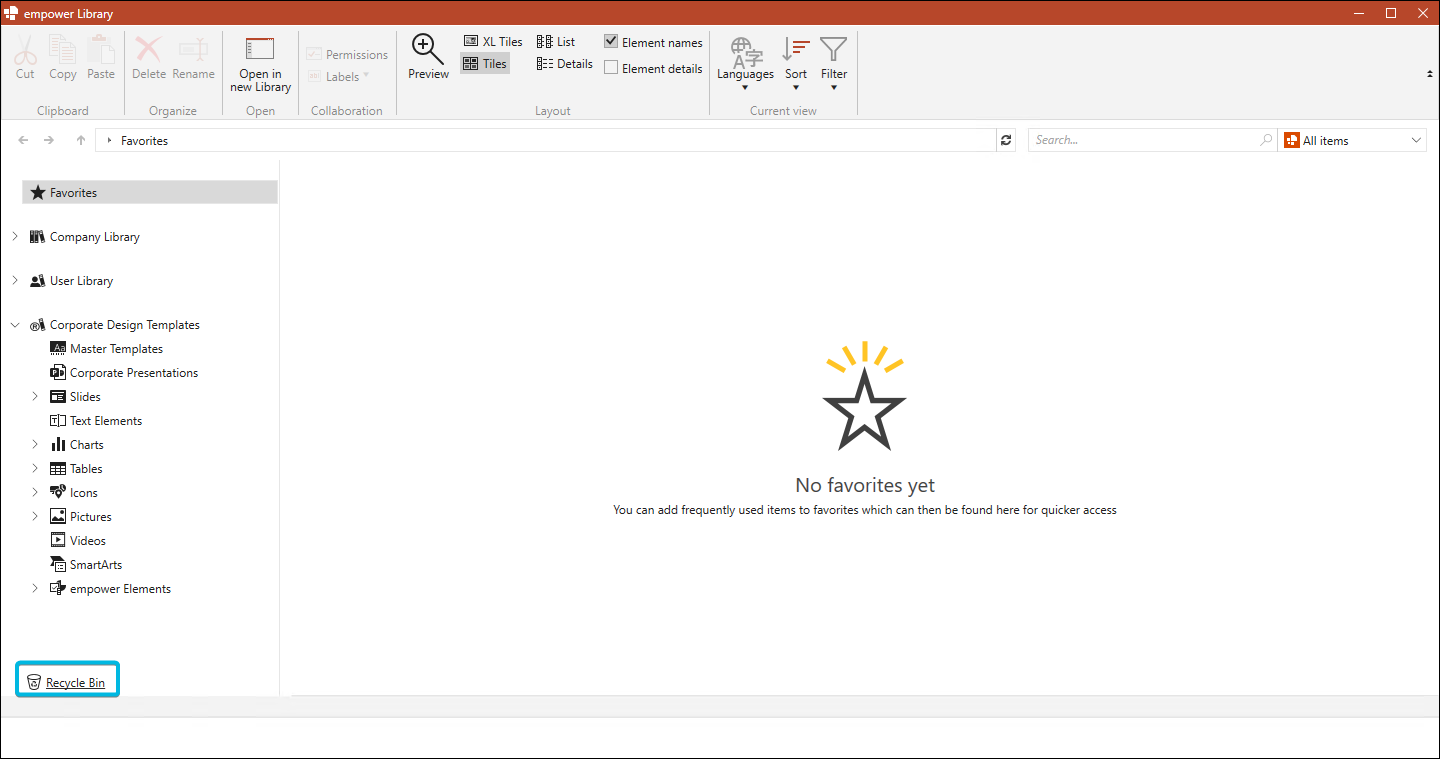Click the empower Library title bar logo
The height and width of the screenshot is (759, 1440).
coord(11,13)
